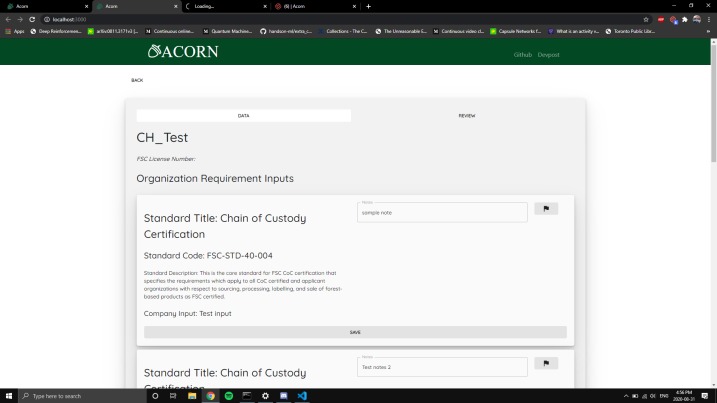Reload the page with the refresh icon

[32, 19]
